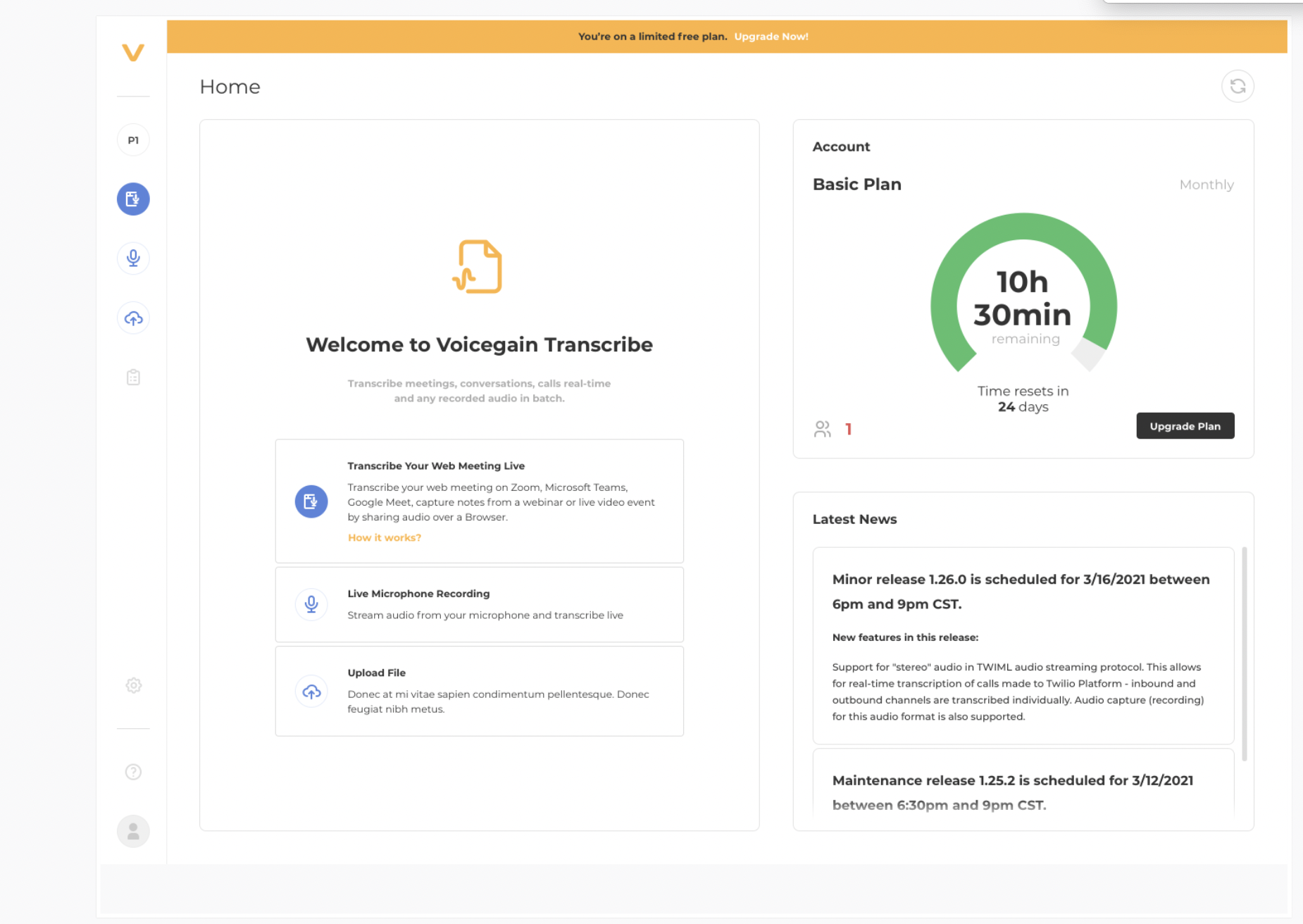Click the Latest News heading
Screen dimensions: 1303x924
854,519
